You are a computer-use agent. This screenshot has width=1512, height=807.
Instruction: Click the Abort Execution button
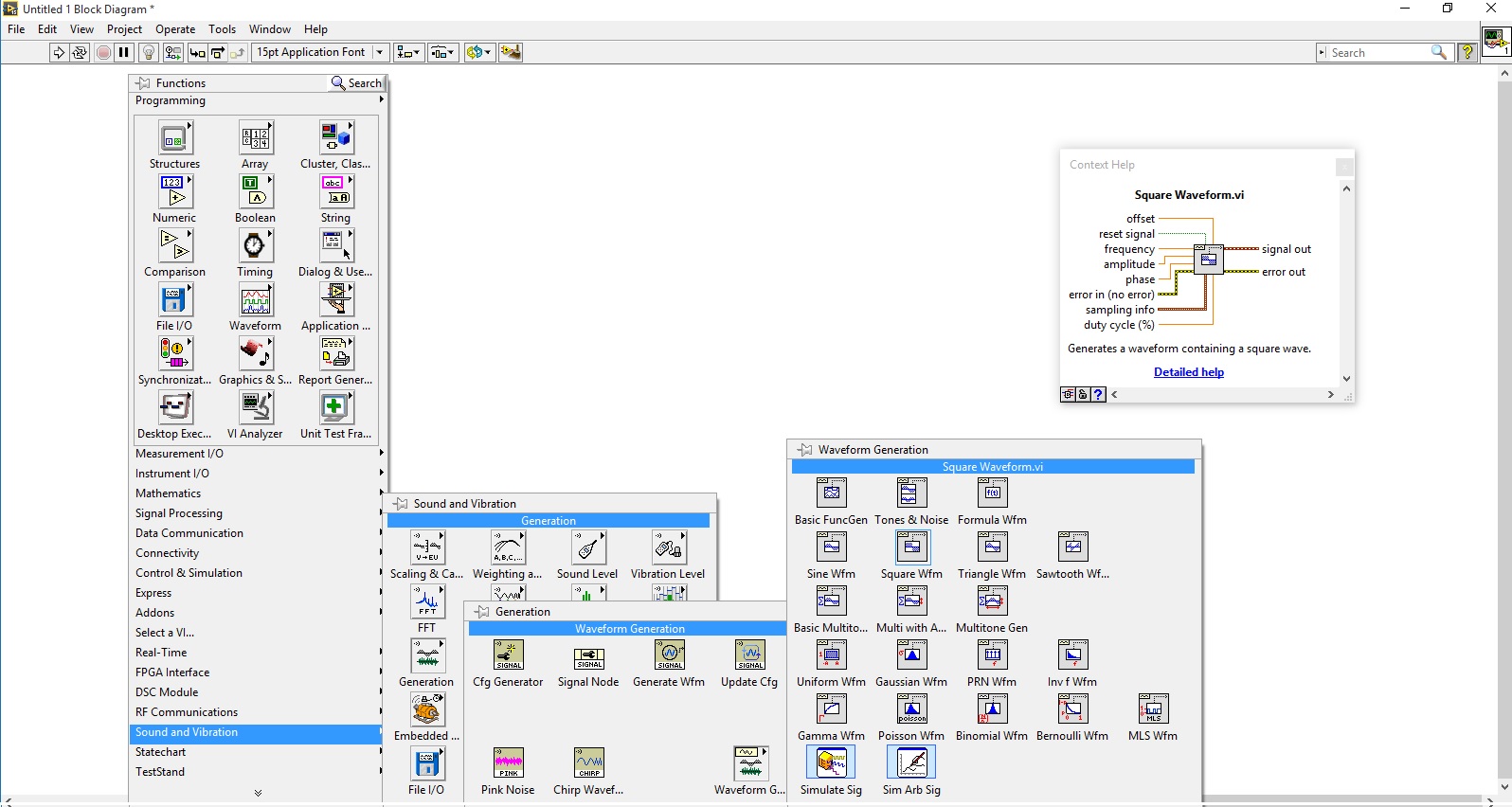(x=103, y=52)
